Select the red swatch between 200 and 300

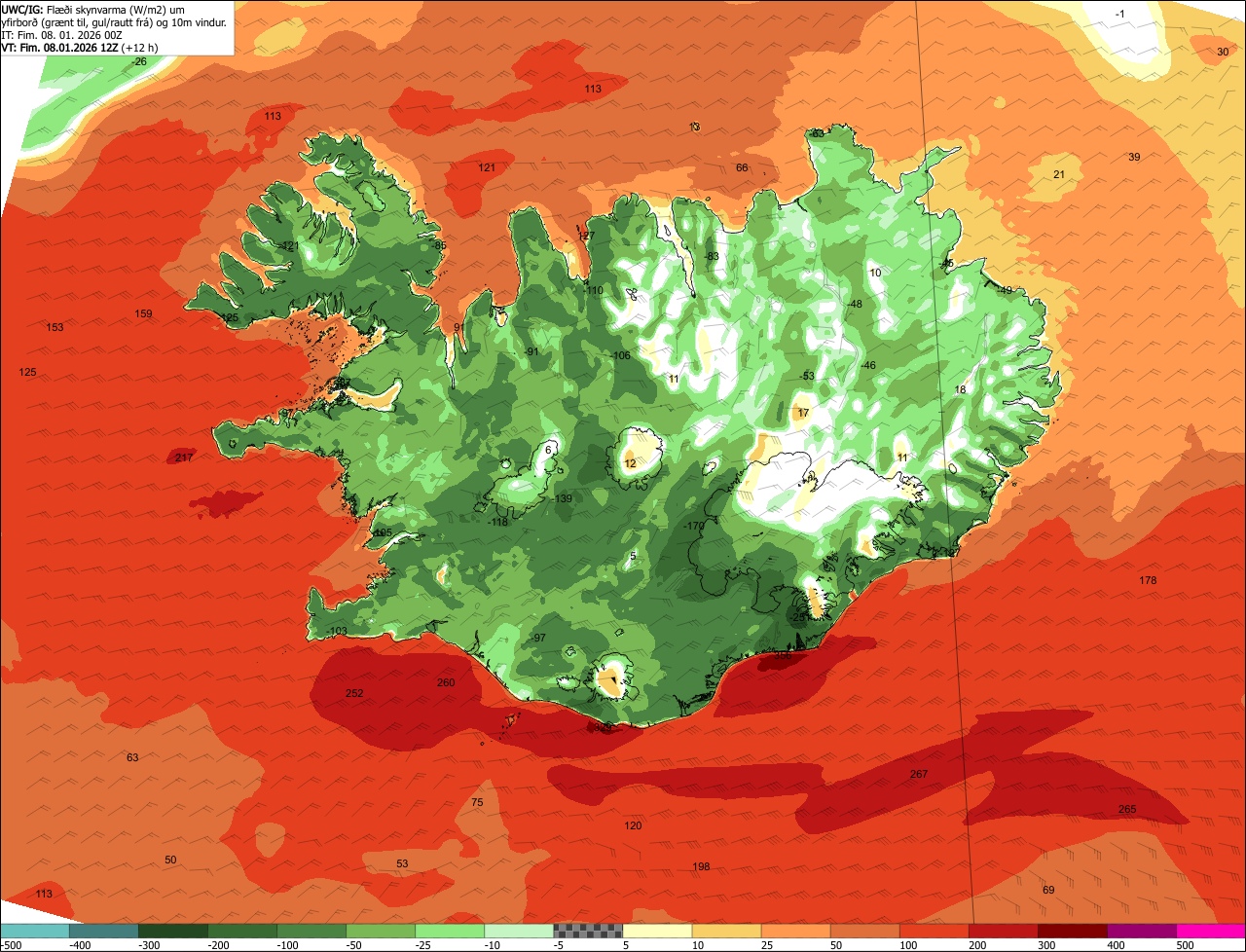point(1003,932)
